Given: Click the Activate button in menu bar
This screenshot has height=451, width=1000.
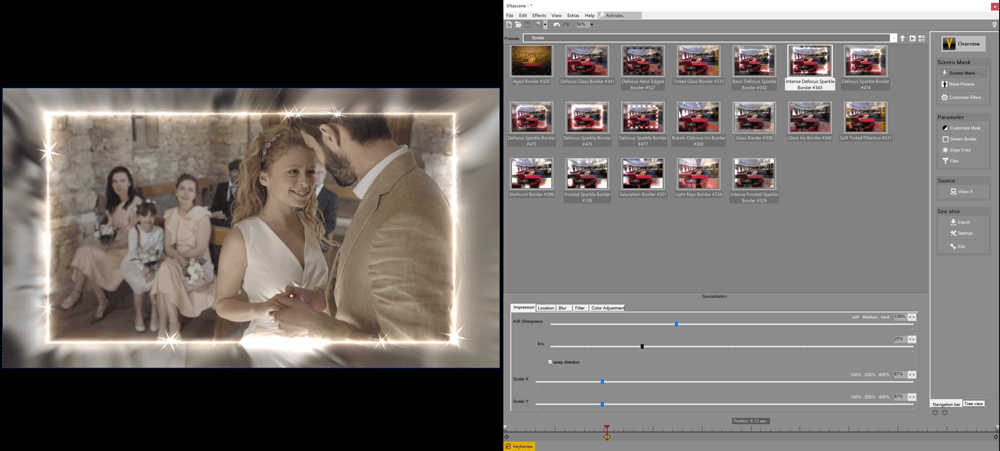Looking at the screenshot, I should pyautogui.click(x=613, y=16).
